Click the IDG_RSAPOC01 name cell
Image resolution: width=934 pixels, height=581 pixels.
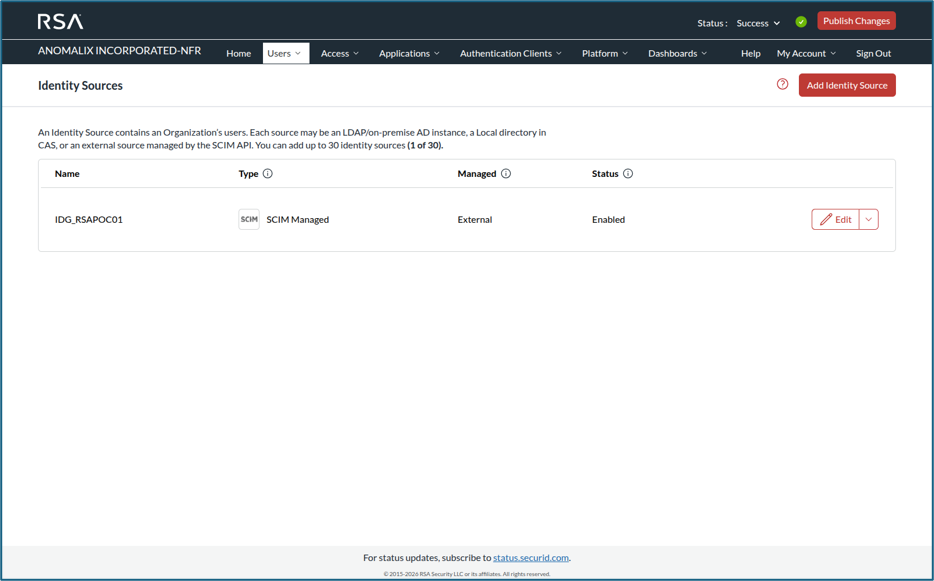[x=89, y=219]
